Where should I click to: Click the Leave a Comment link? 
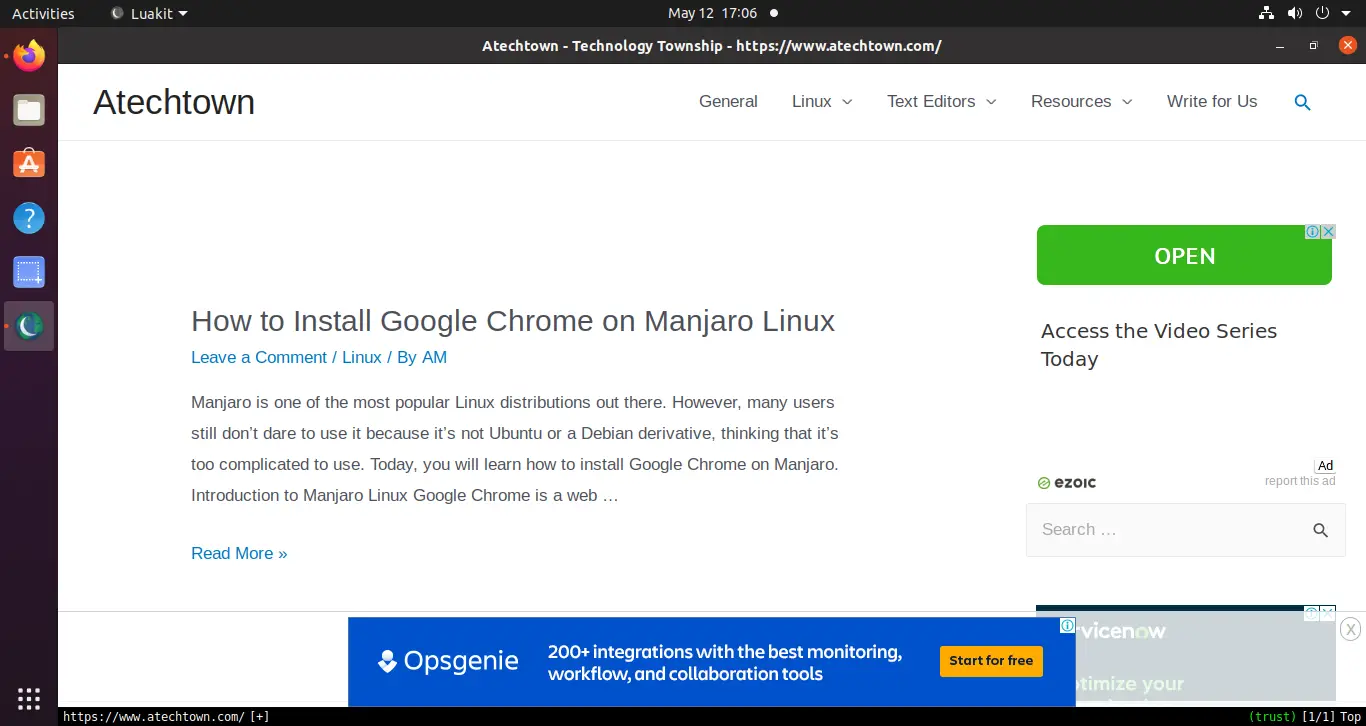click(x=259, y=357)
